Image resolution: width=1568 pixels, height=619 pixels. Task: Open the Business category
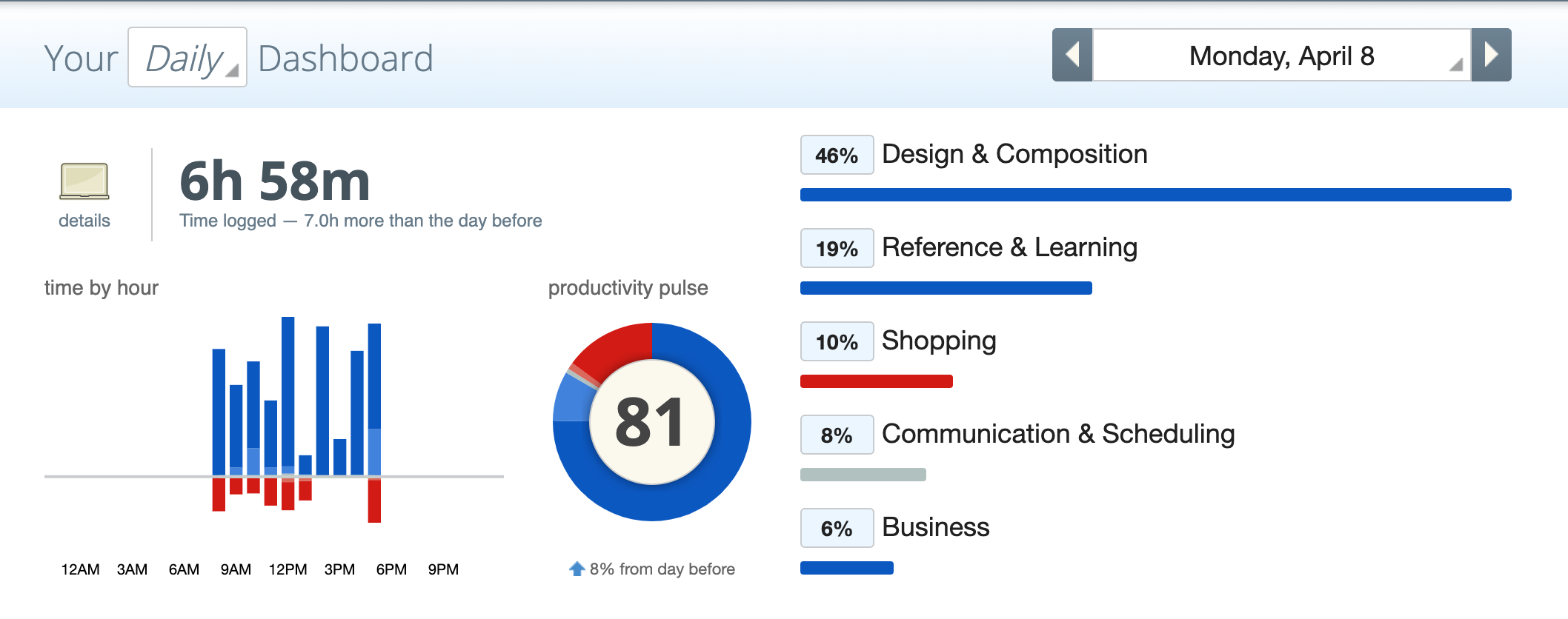click(x=936, y=527)
